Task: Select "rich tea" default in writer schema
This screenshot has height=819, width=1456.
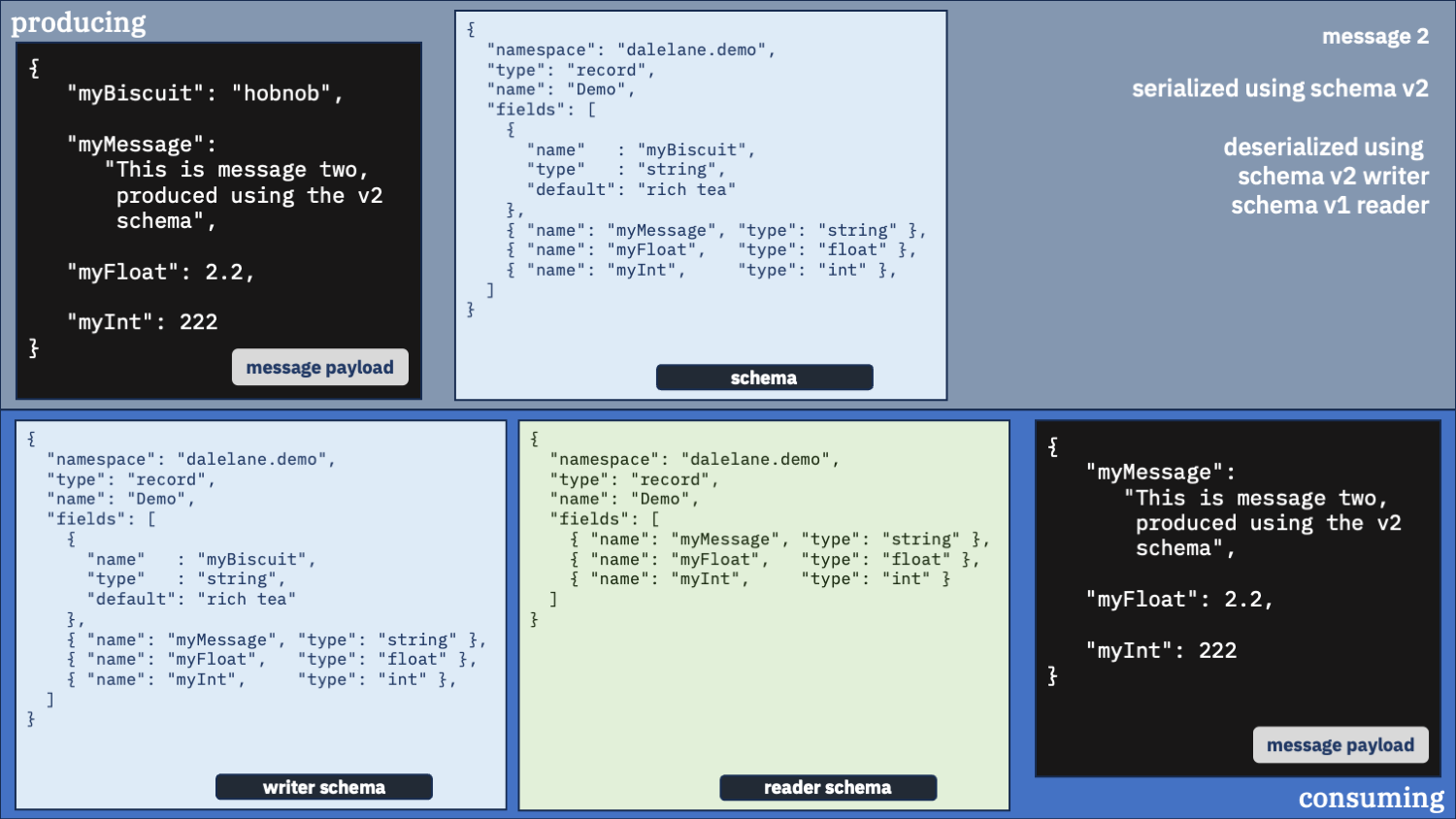Action: tap(247, 600)
